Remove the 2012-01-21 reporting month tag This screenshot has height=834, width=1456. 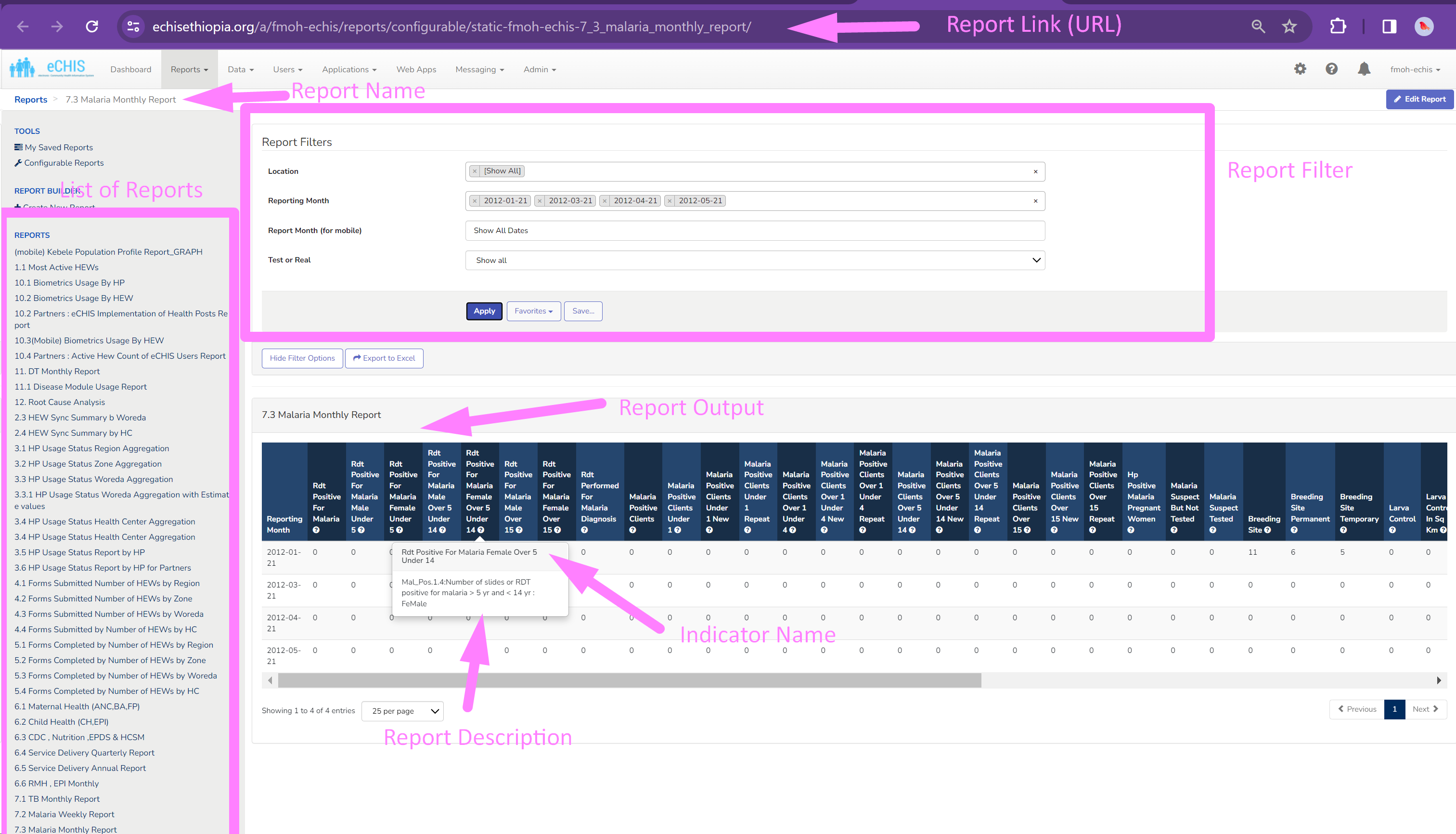pos(475,200)
